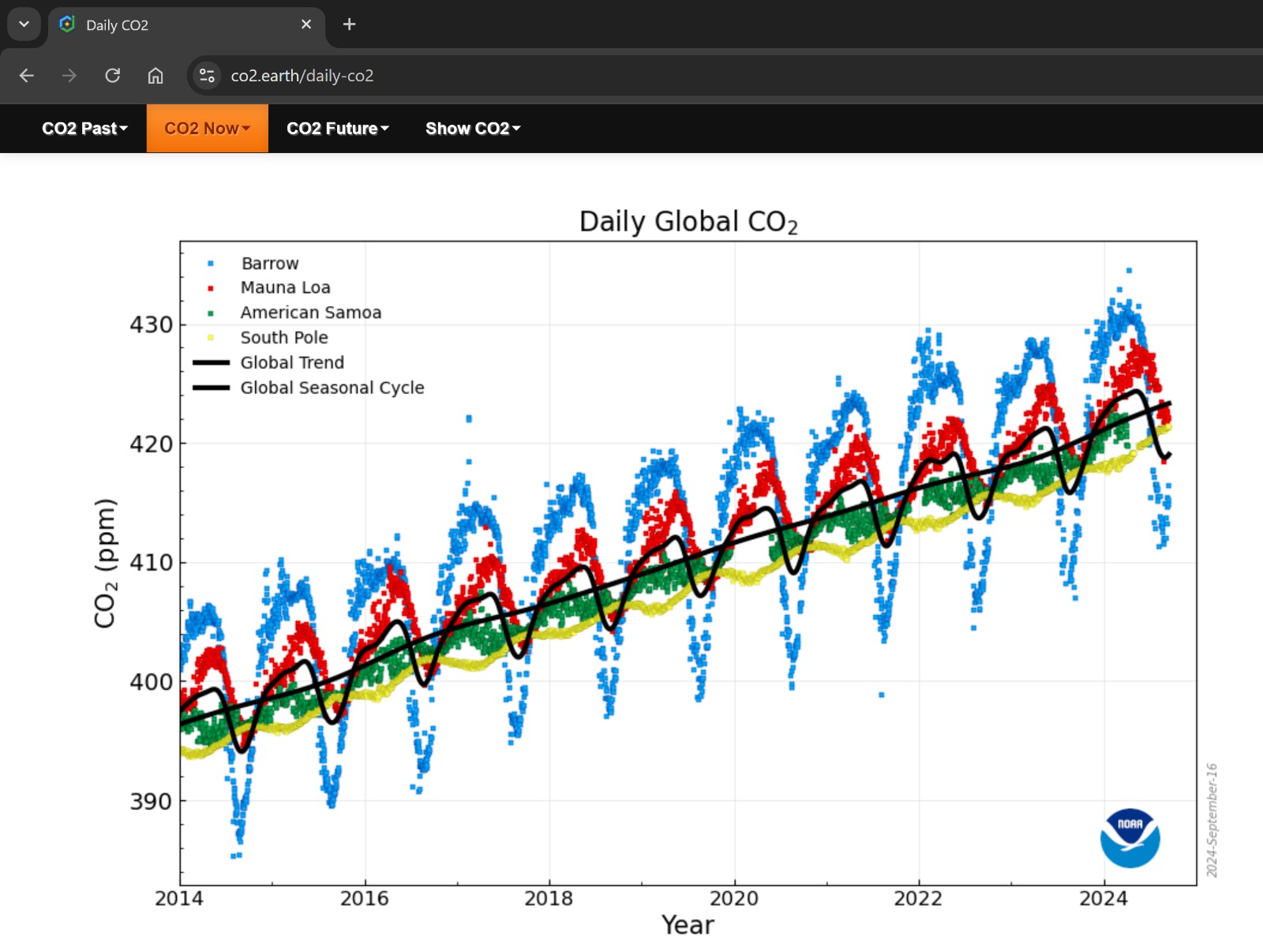The image size is (1263, 952).
Task: Click the 'American Samoa' legend text
Action: 310,313
